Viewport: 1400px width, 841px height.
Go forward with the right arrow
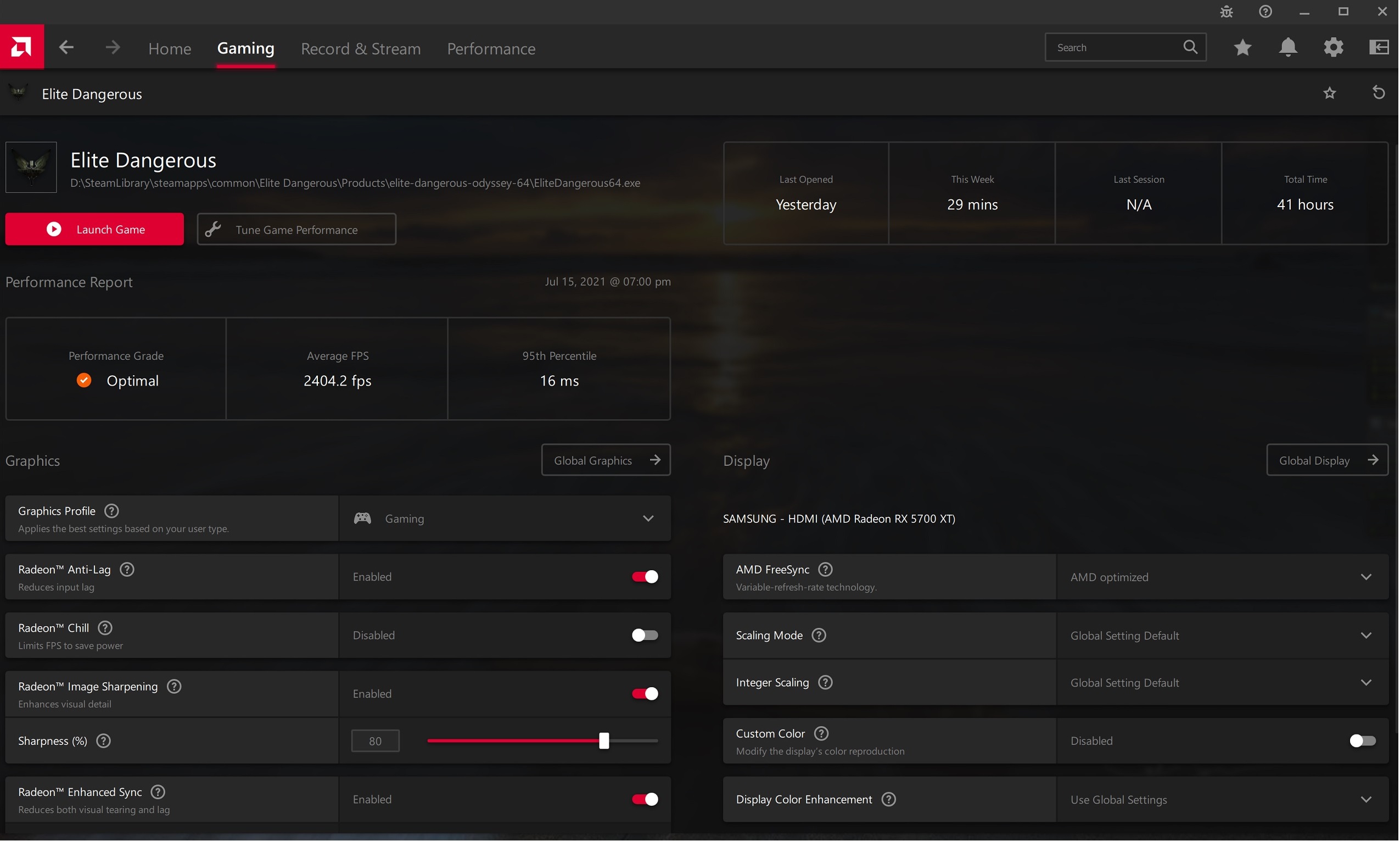112,48
